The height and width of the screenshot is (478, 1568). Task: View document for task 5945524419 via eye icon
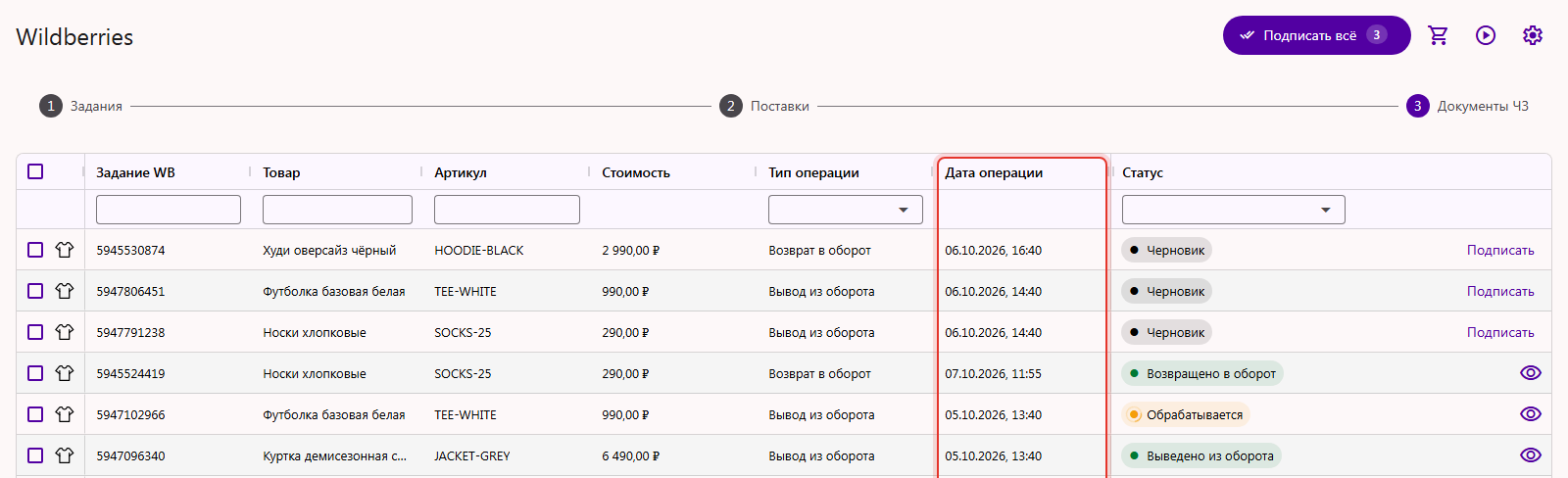point(1530,373)
